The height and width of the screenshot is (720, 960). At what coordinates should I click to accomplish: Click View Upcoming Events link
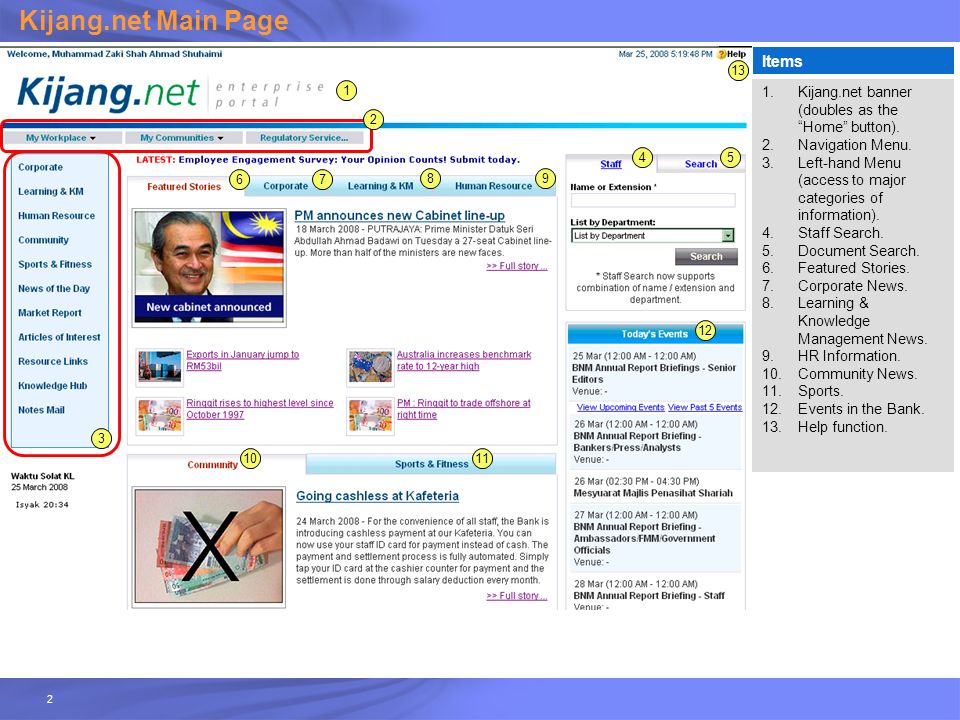pyautogui.click(x=620, y=407)
